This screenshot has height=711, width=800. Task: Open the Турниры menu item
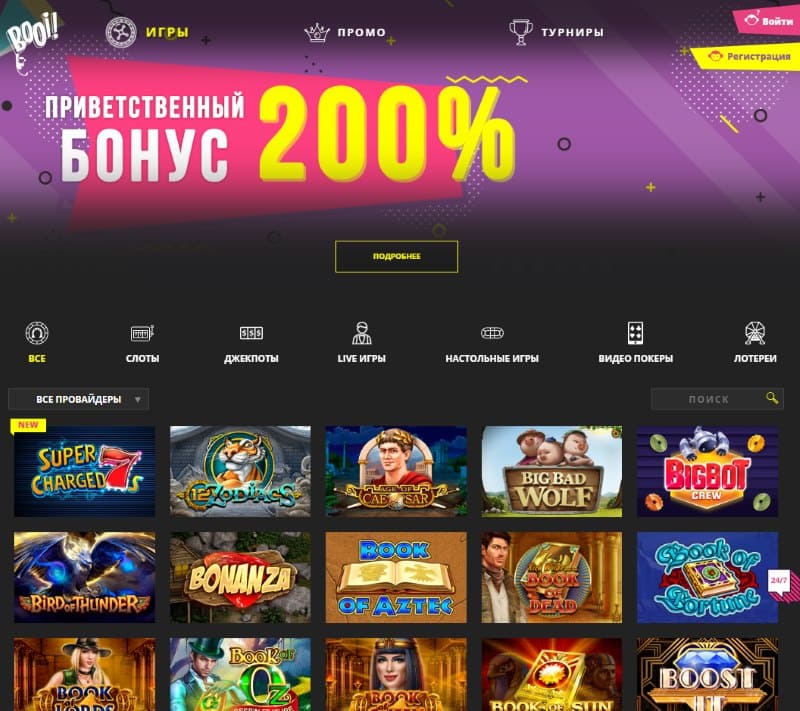pyautogui.click(x=572, y=32)
